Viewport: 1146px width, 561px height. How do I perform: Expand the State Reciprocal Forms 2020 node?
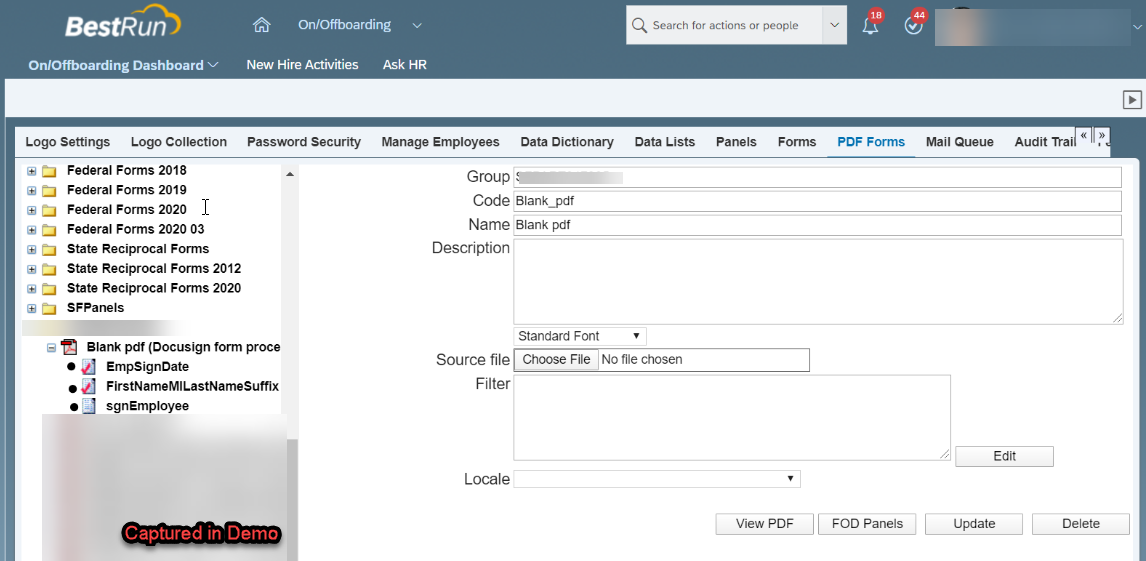[31, 289]
